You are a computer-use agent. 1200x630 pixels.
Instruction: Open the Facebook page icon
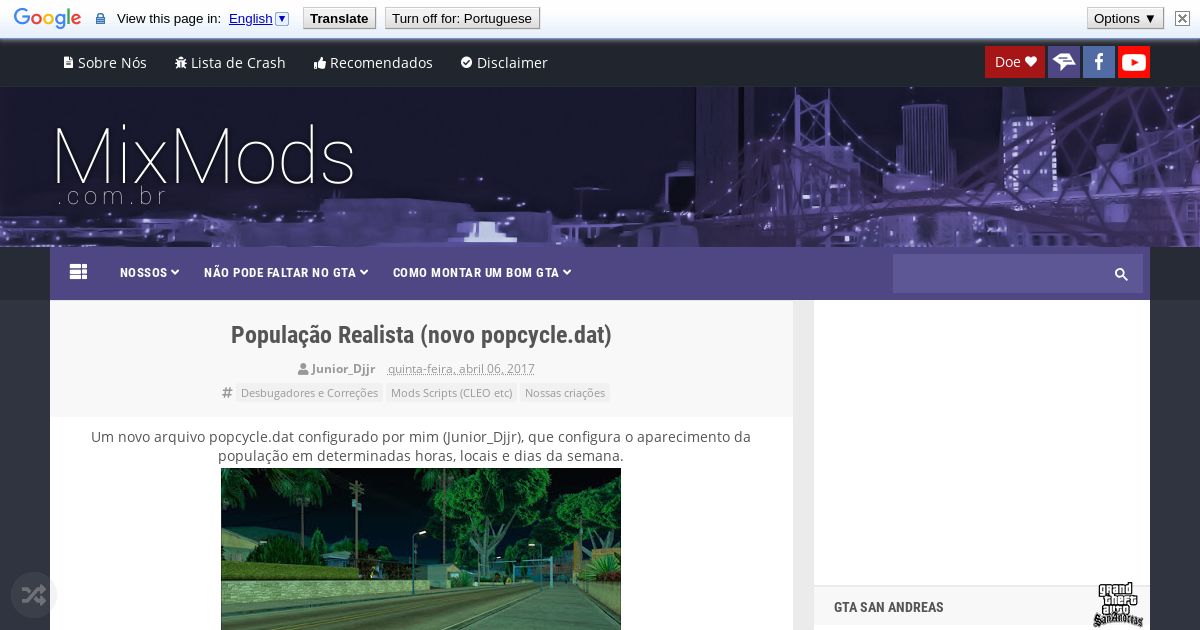pos(1099,62)
